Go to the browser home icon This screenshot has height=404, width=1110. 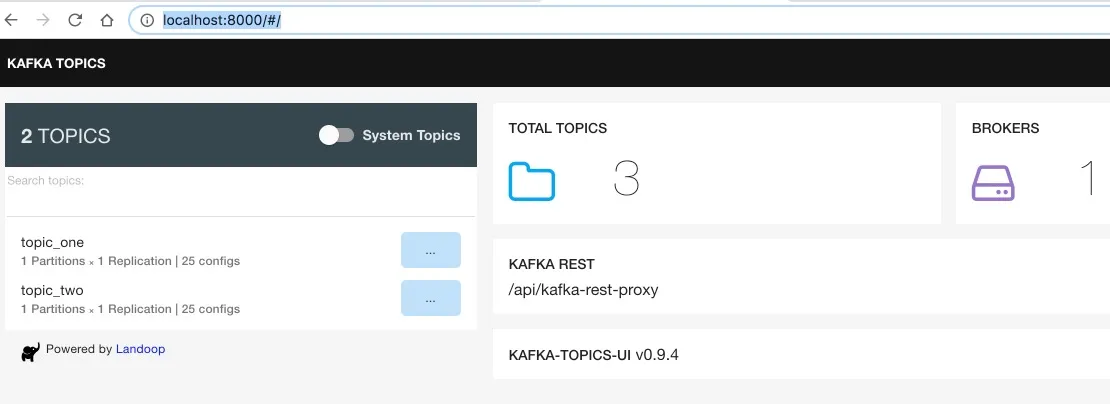pos(107,19)
